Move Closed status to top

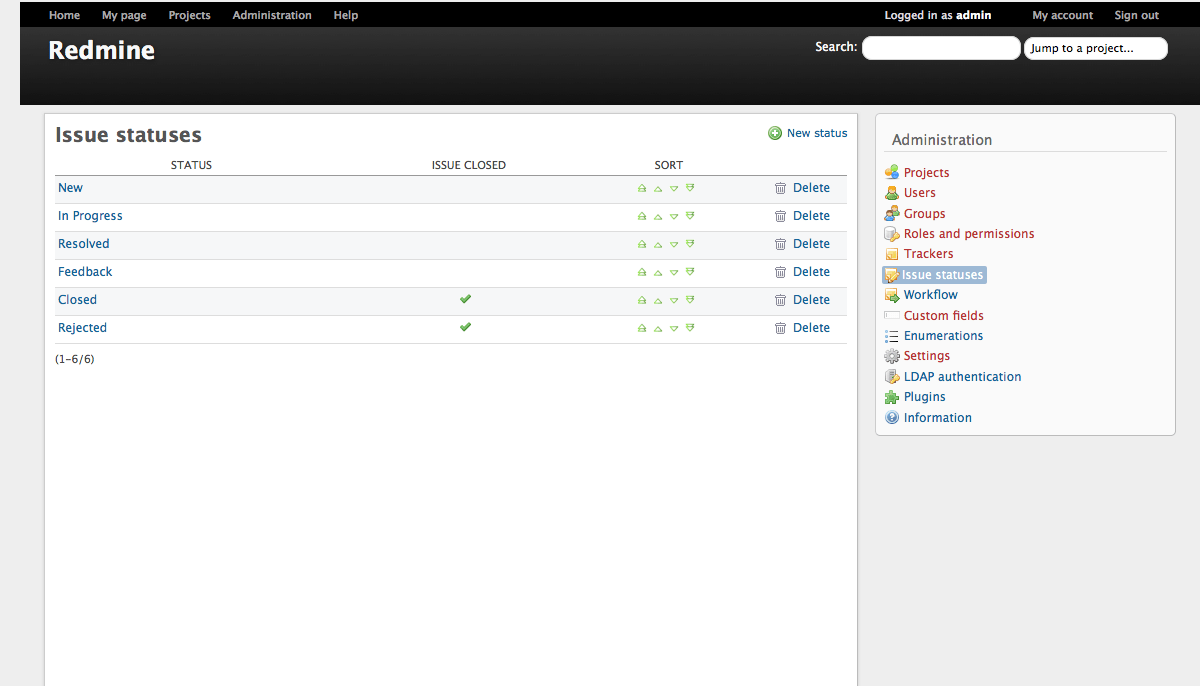pos(642,300)
